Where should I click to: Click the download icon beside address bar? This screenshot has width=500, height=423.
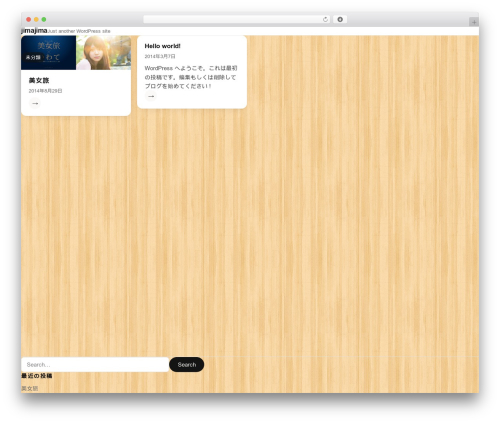tap(340, 20)
